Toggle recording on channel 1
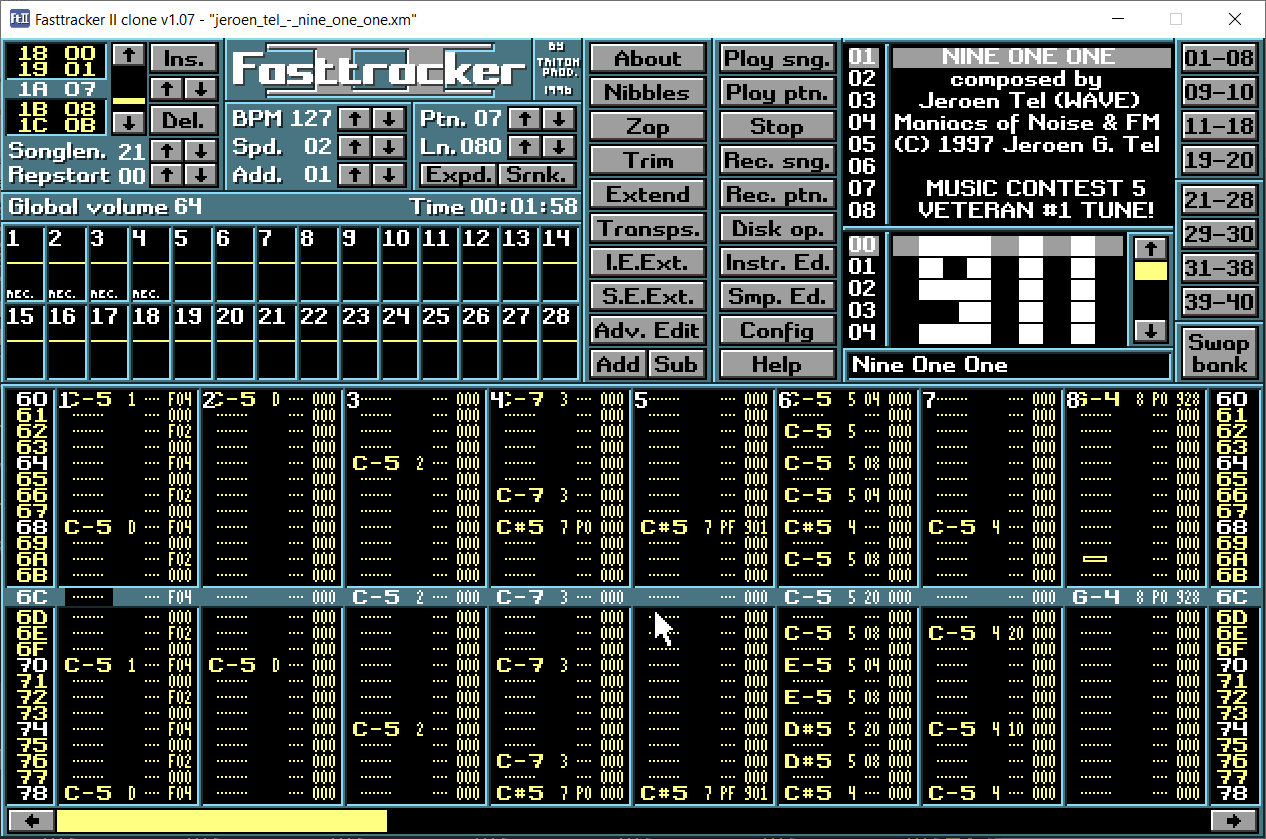Screen dimensions: 1266x839 tap(22, 293)
